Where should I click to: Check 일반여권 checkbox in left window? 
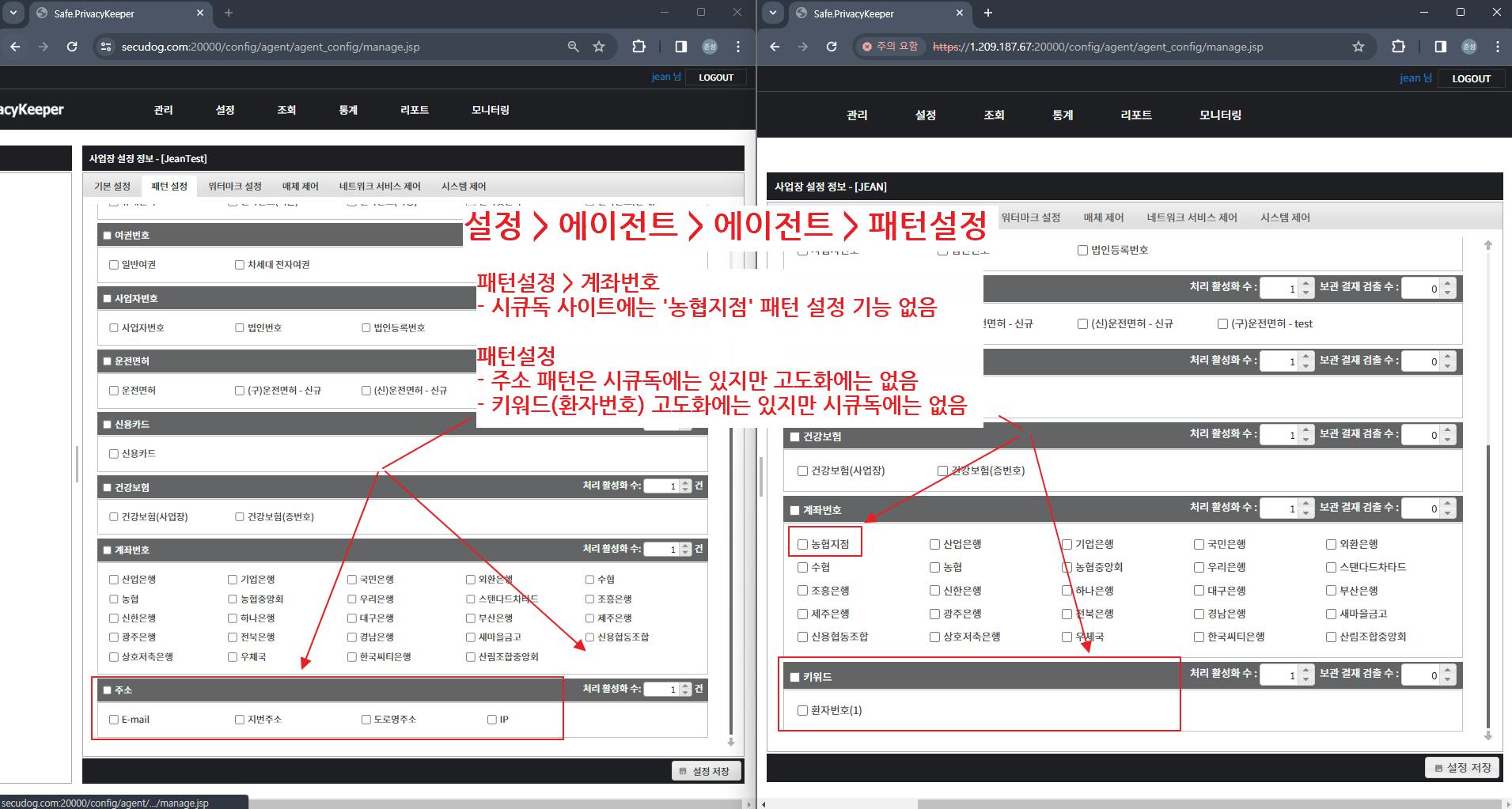pyautogui.click(x=114, y=265)
